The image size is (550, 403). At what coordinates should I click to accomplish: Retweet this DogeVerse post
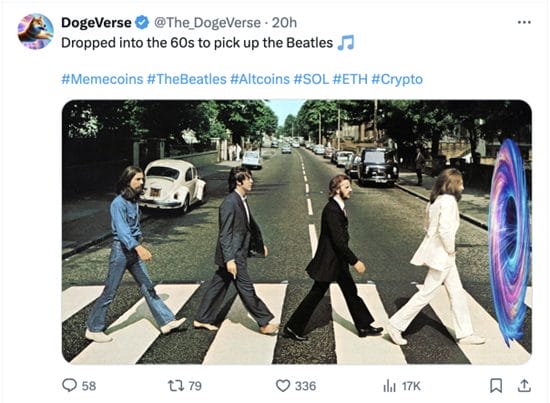point(175,386)
